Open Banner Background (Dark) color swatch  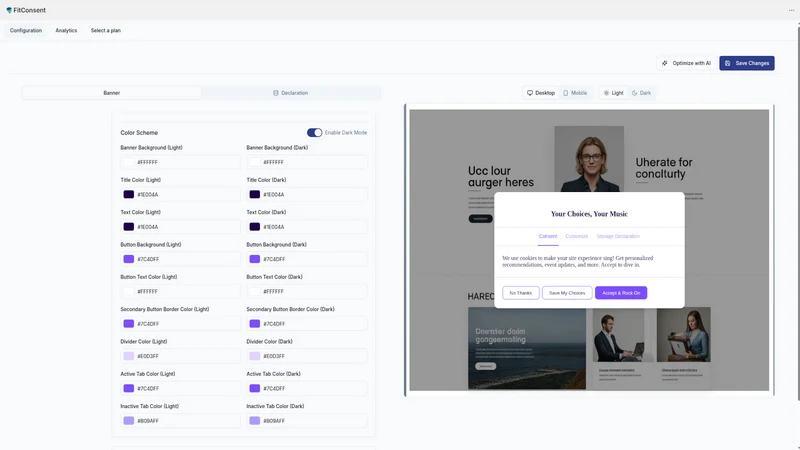pos(255,162)
